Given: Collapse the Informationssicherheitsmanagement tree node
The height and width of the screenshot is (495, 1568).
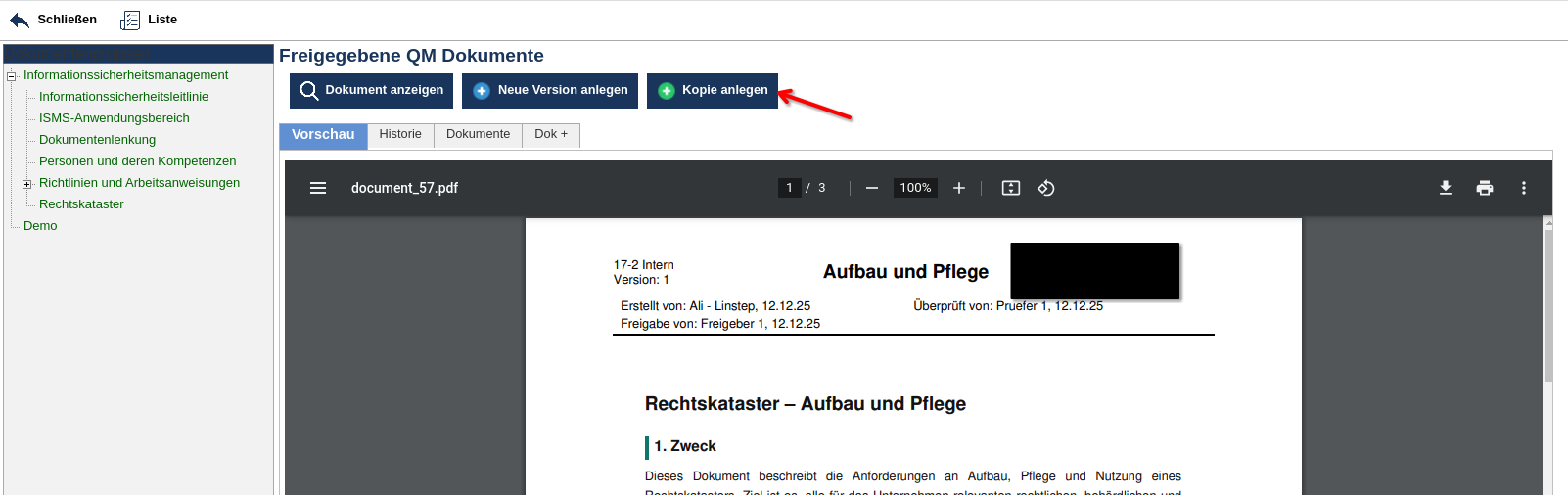Looking at the screenshot, I should coord(12,76).
